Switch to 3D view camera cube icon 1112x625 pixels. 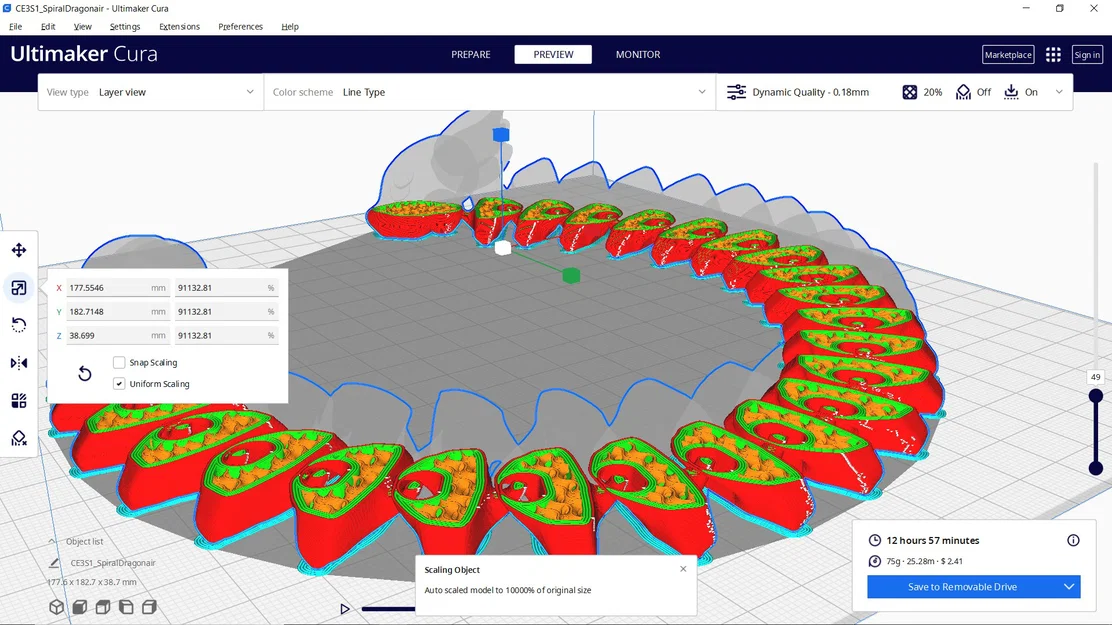coord(57,607)
